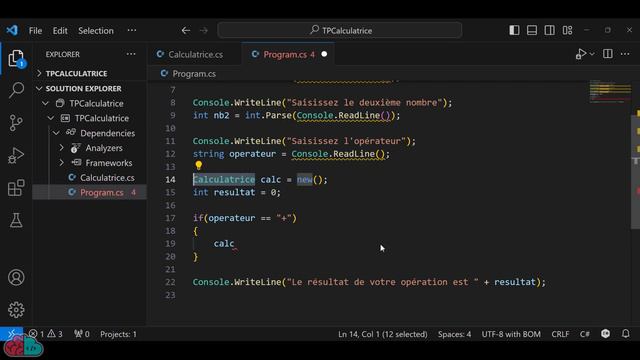Go back with the left arrow

coord(186,30)
